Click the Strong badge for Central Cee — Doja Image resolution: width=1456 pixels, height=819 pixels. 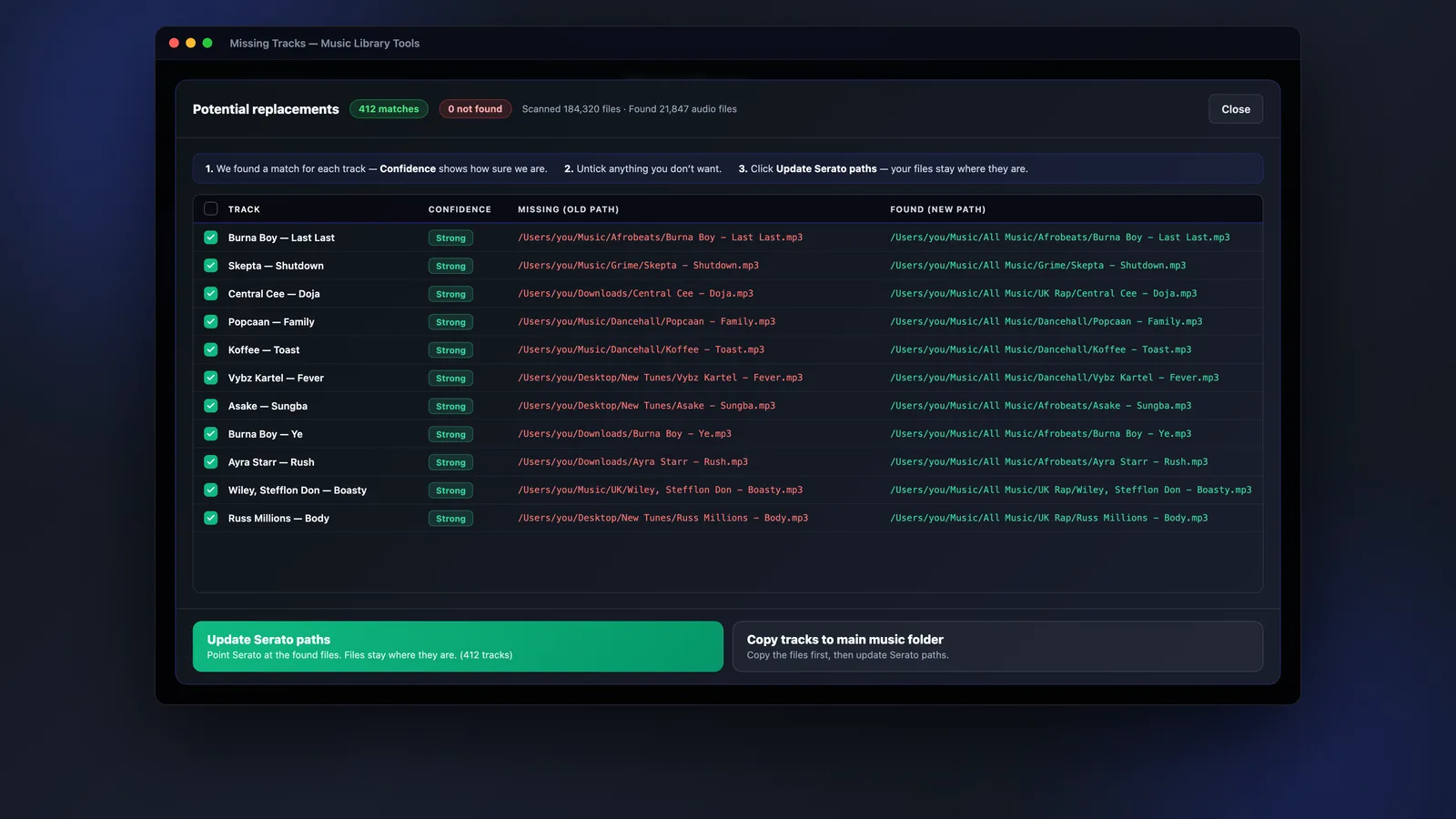pos(450,295)
